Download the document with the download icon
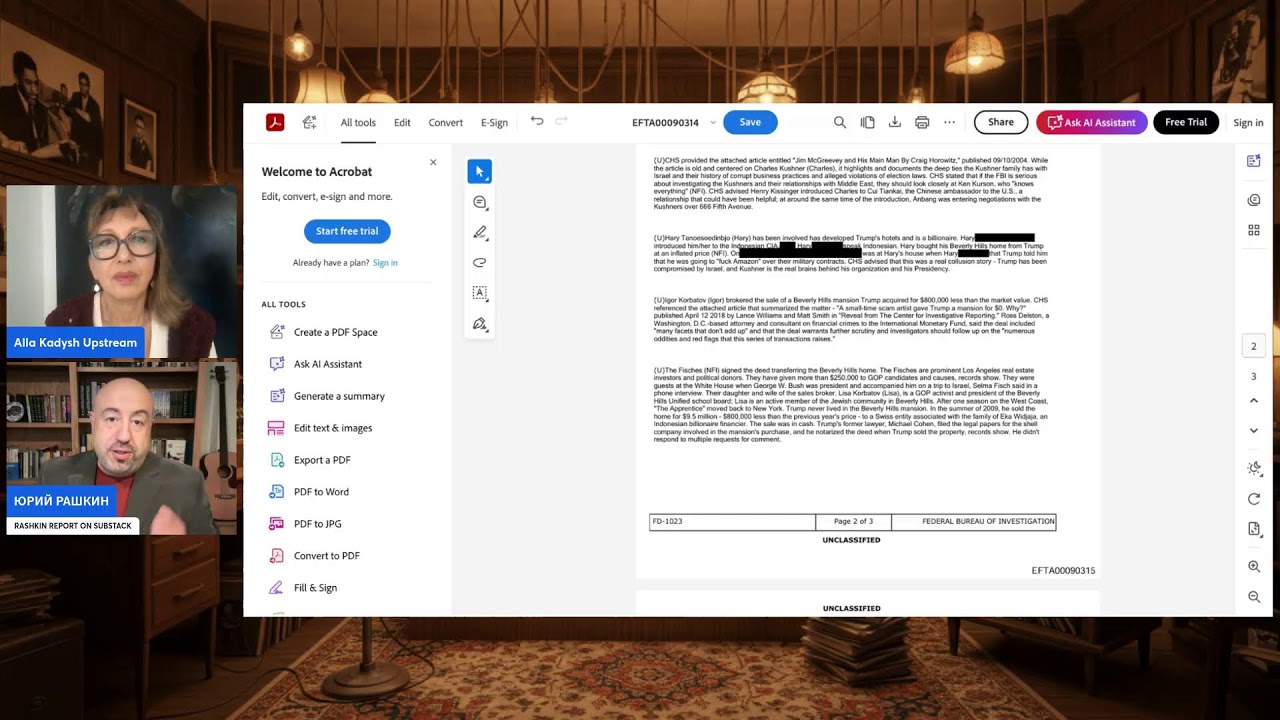Viewport: 1280px width, 720px height. pos(895,122)
